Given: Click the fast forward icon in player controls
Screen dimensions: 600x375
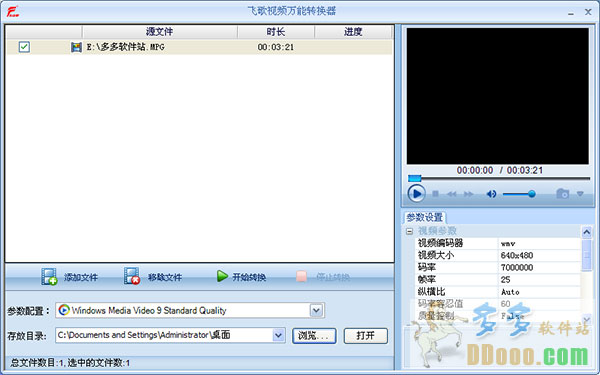Looking at the screenshot, I should point(468,194).
